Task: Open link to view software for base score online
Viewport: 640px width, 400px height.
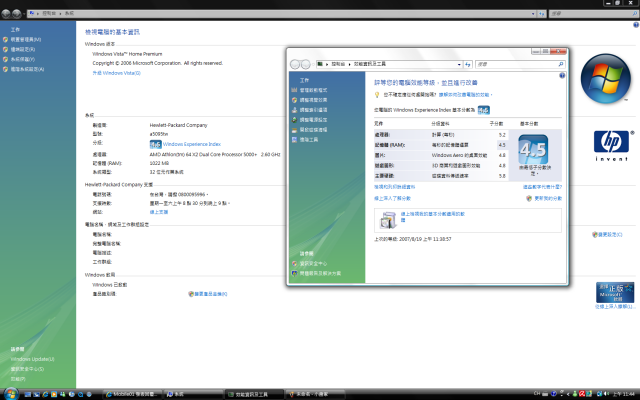Action: point(433,217)
